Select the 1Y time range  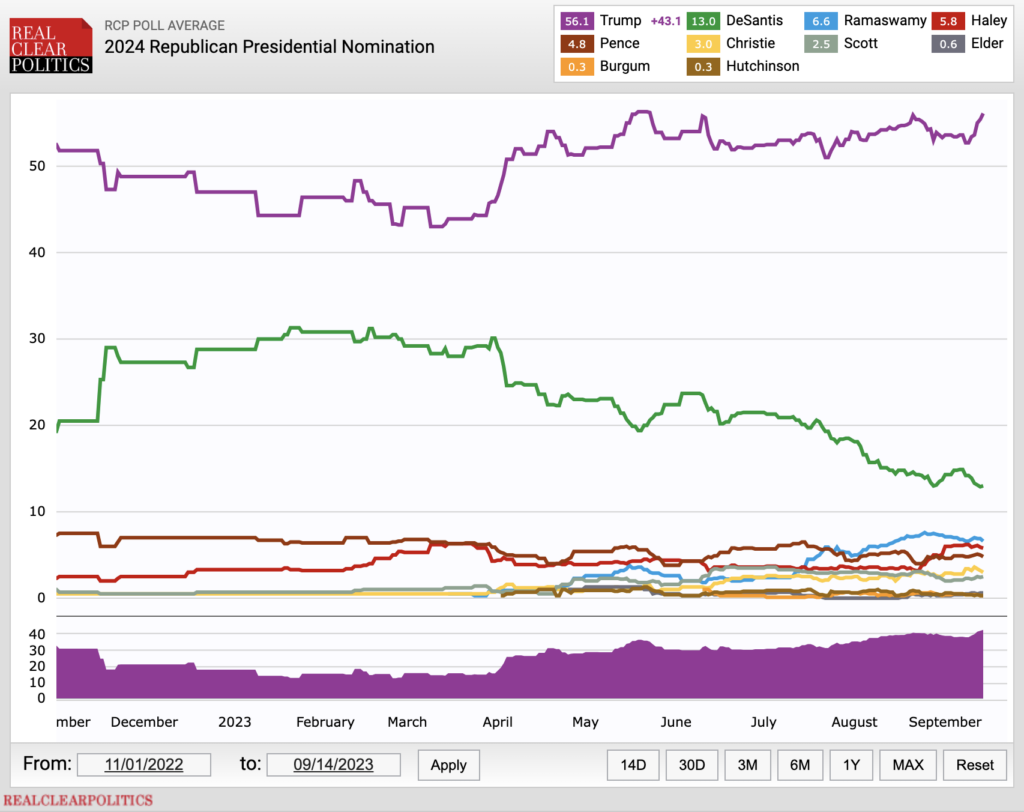tap(852, 765)
